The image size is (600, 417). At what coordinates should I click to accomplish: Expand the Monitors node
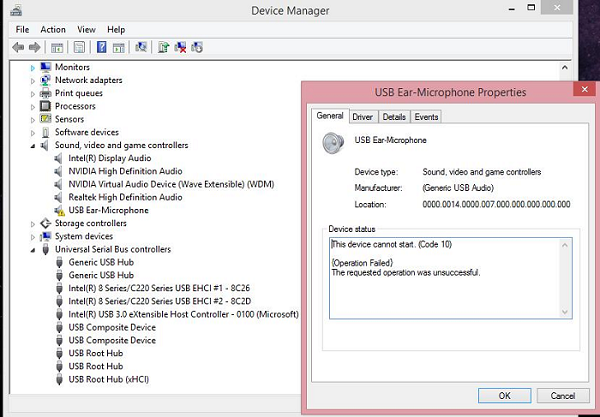(33, 68)
